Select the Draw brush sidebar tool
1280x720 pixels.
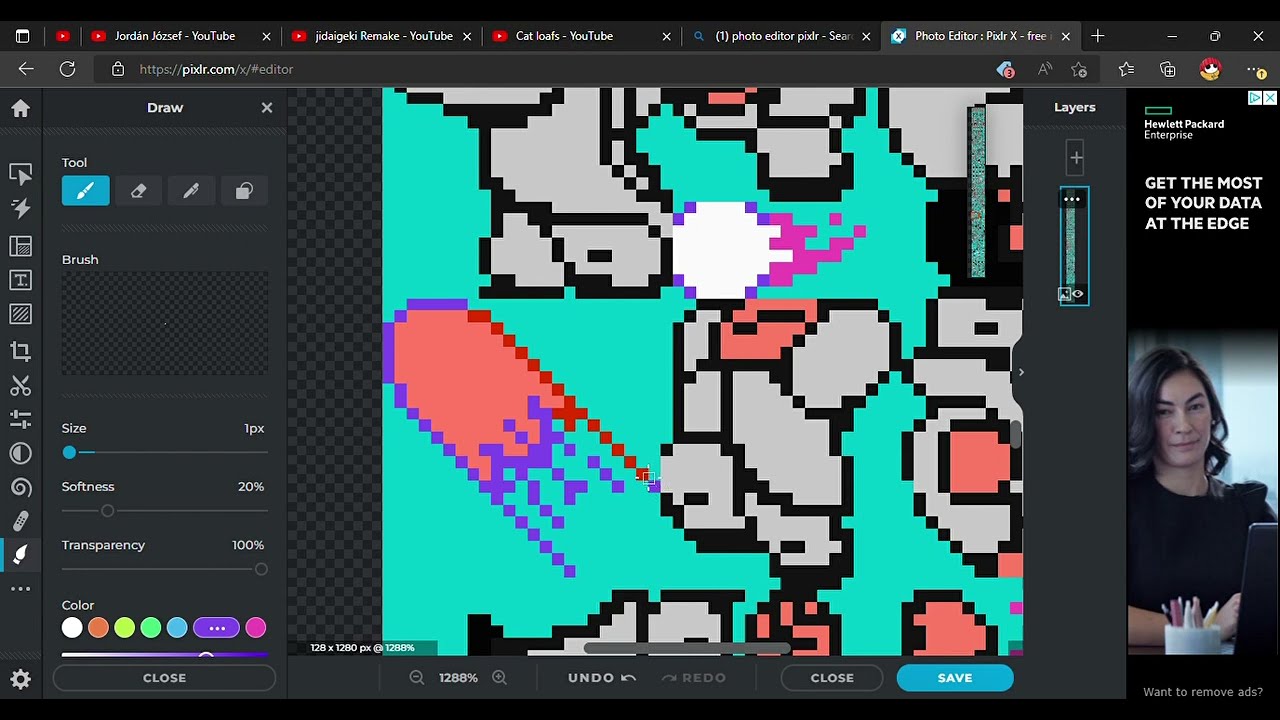[20, 555]
